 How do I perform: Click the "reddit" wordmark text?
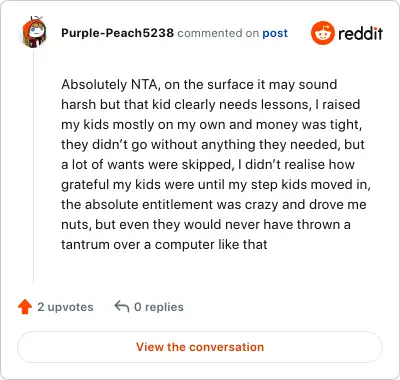360,33
